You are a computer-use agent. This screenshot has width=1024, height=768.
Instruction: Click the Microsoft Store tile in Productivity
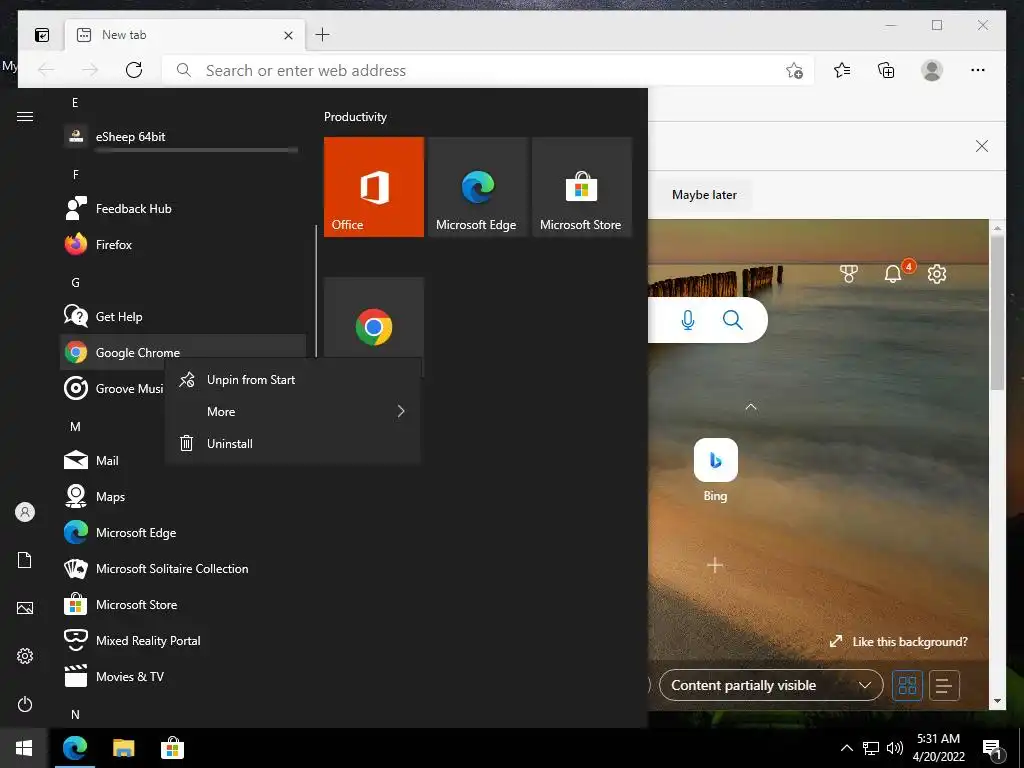tap(582, 187)
